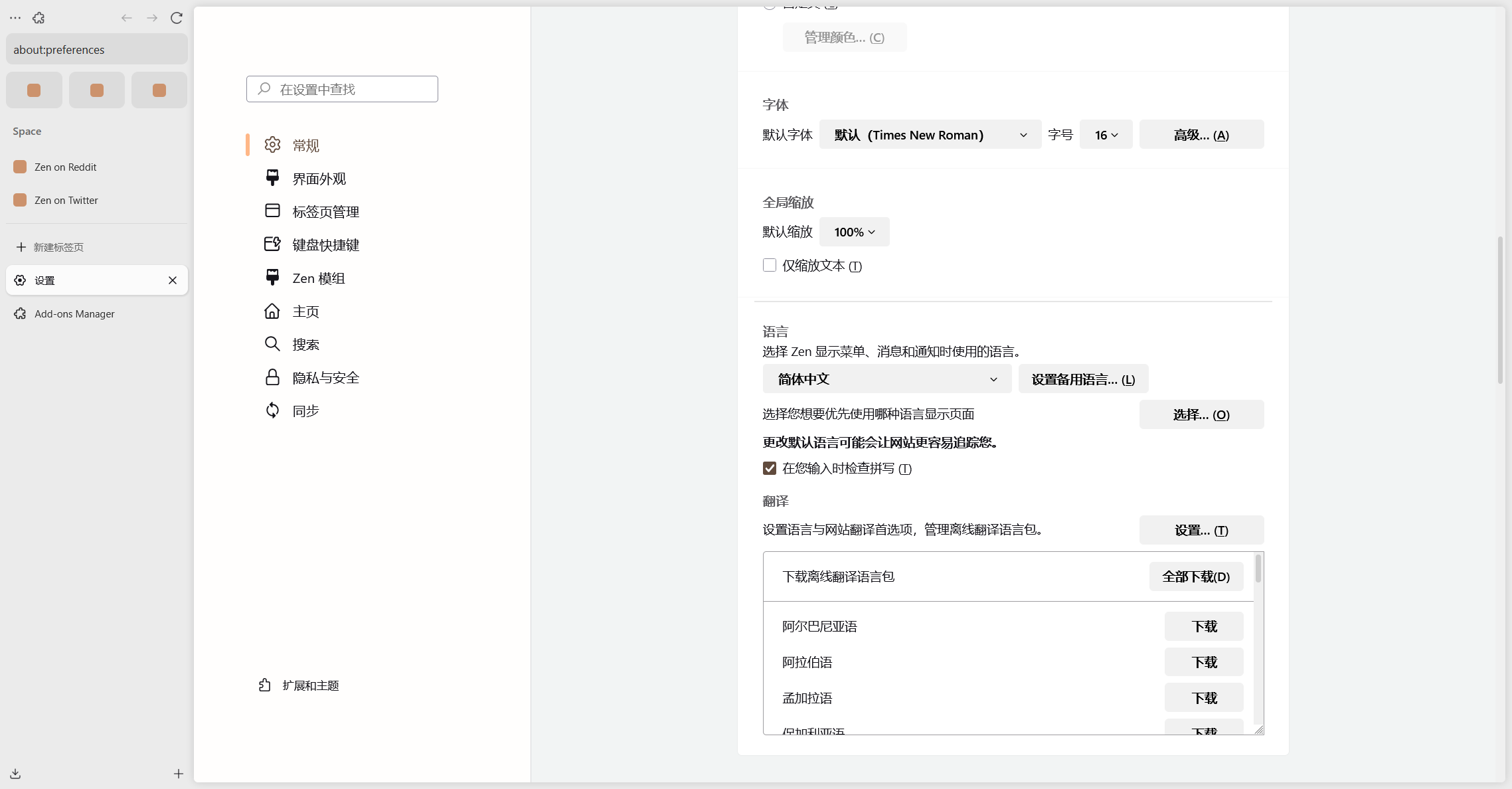The width and height of the screenshot is (1512, 789).
Task: Click the 管理颜色 button
Action: (845, 37)
